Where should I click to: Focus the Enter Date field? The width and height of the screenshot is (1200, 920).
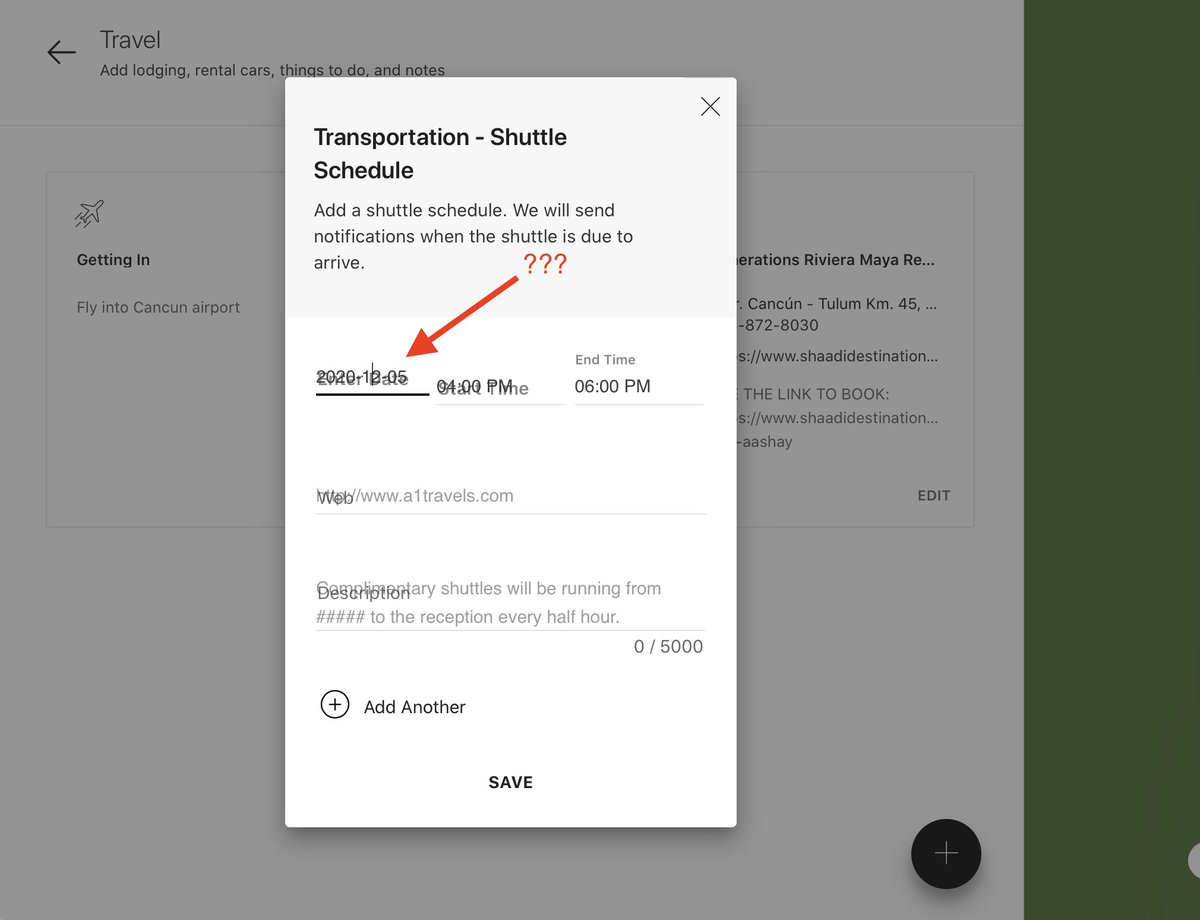tap(372, 378)
